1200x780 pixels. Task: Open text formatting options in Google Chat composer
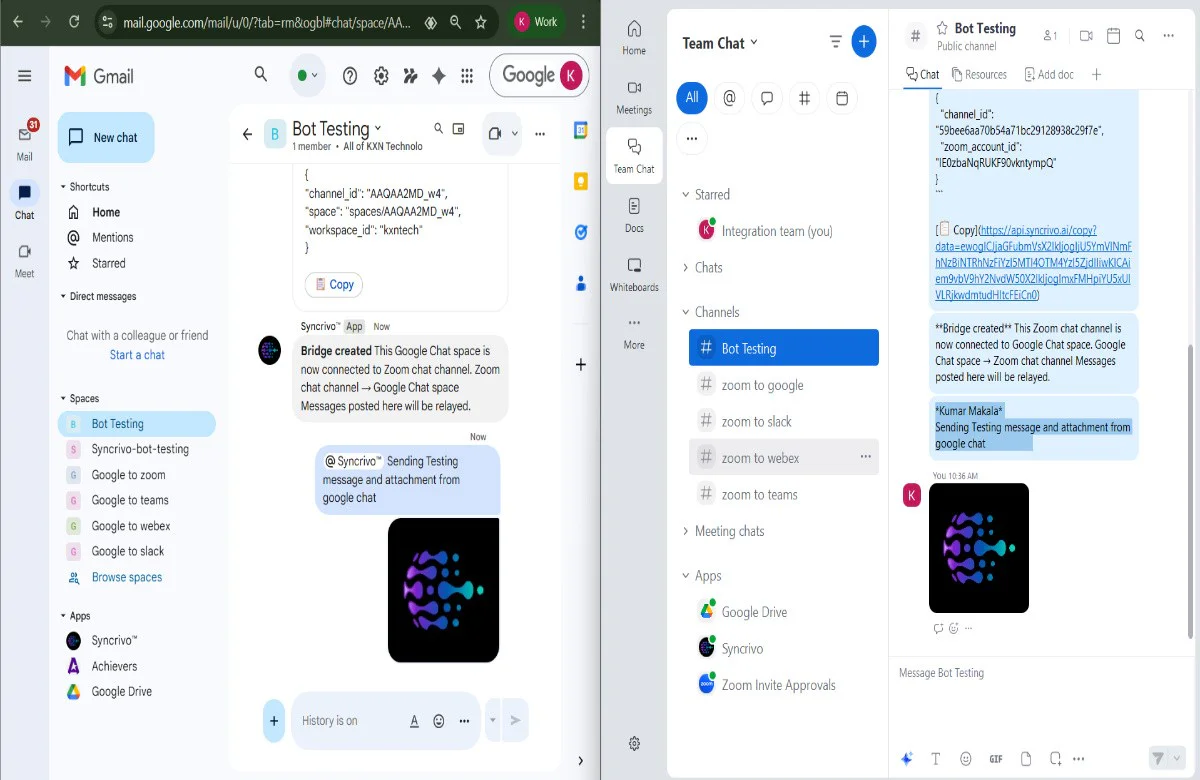414,721
